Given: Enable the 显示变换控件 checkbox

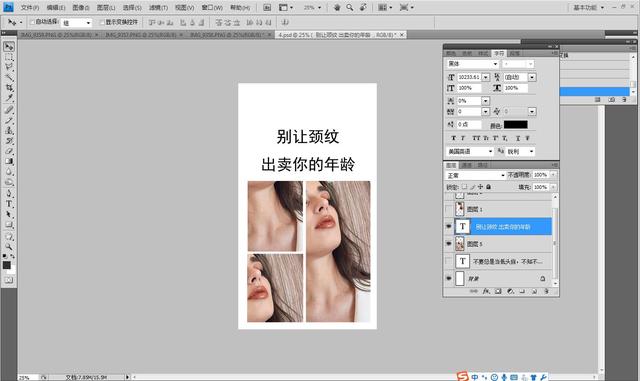Looking at the screenshot, I should point(102,22).
